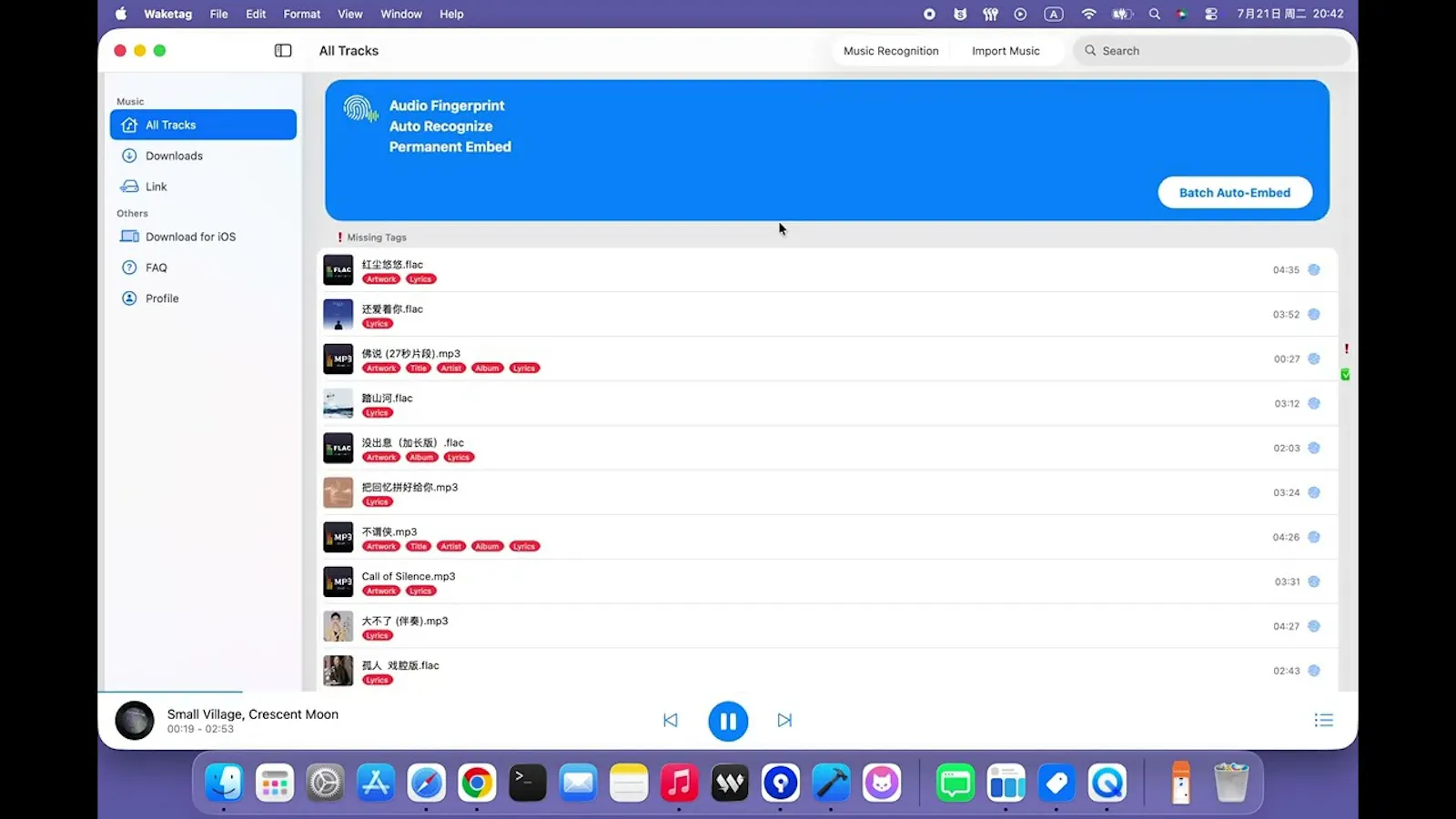1456x819 pixels.
Task: Click the blue circle icon in the 03:24 row
Action: [x=1314, y=492]
